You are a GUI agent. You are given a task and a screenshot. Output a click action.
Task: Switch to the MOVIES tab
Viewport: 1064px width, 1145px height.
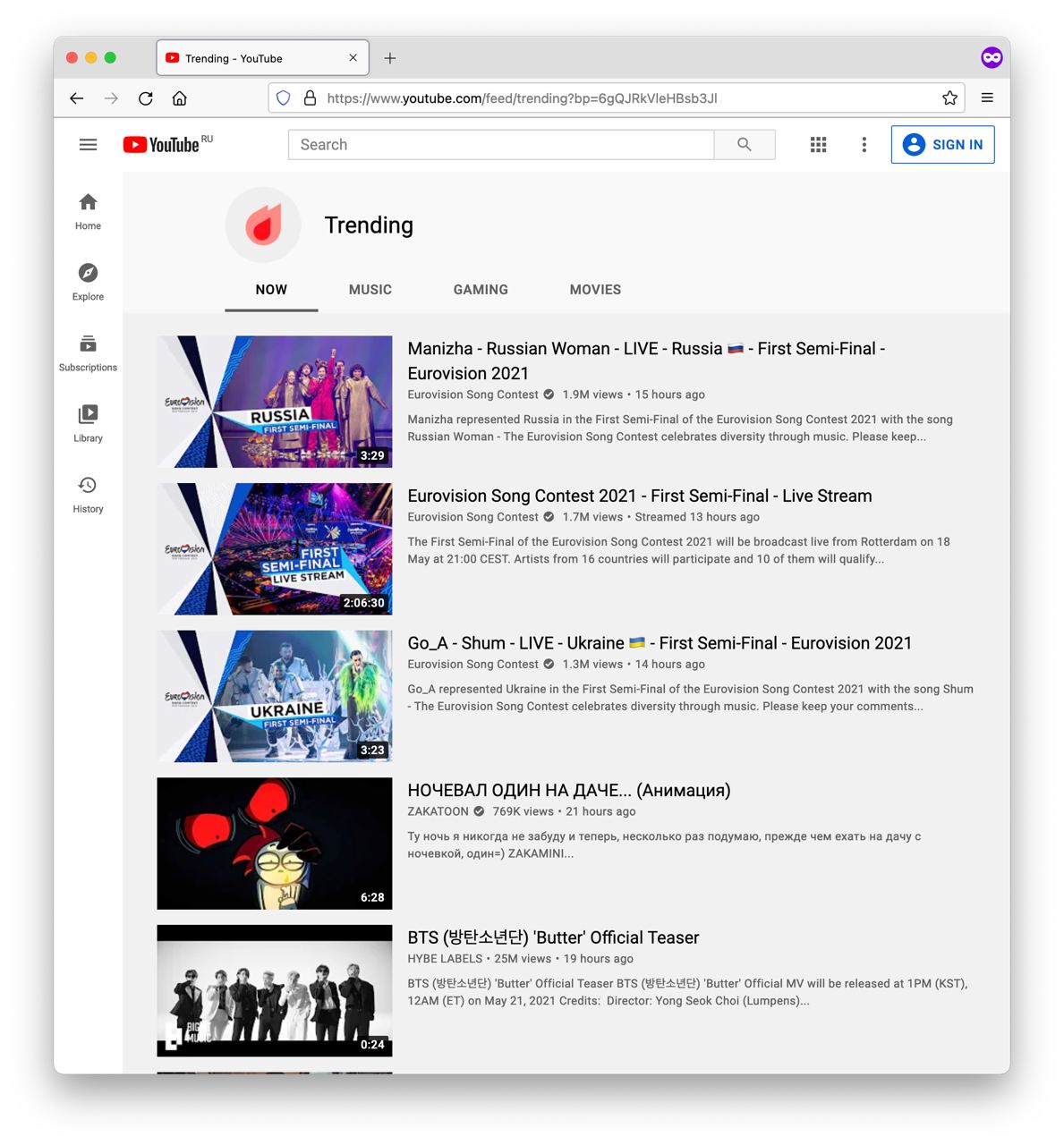595,290
